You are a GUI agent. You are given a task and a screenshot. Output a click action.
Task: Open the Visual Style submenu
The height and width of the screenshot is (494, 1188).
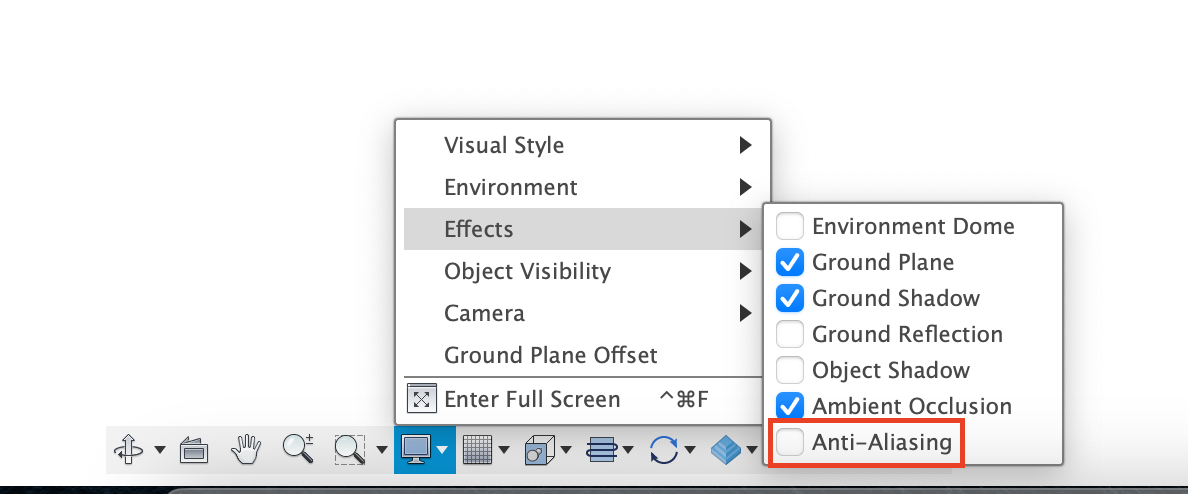[583, 145]
